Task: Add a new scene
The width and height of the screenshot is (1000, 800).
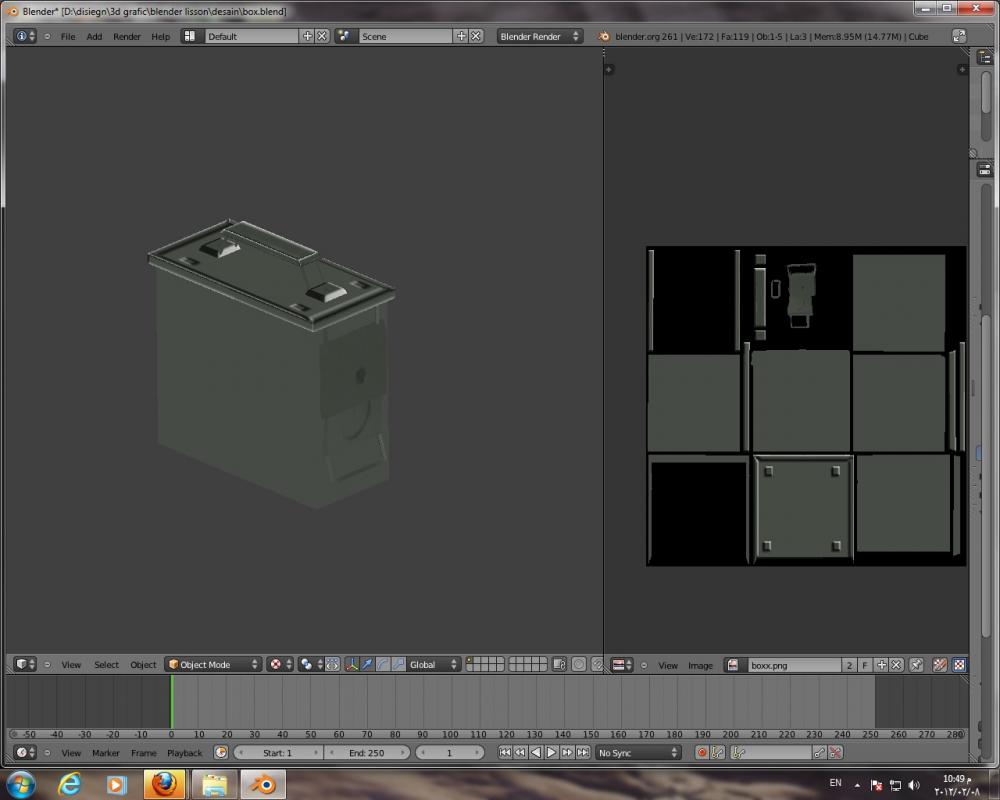Action: [461, 36]
